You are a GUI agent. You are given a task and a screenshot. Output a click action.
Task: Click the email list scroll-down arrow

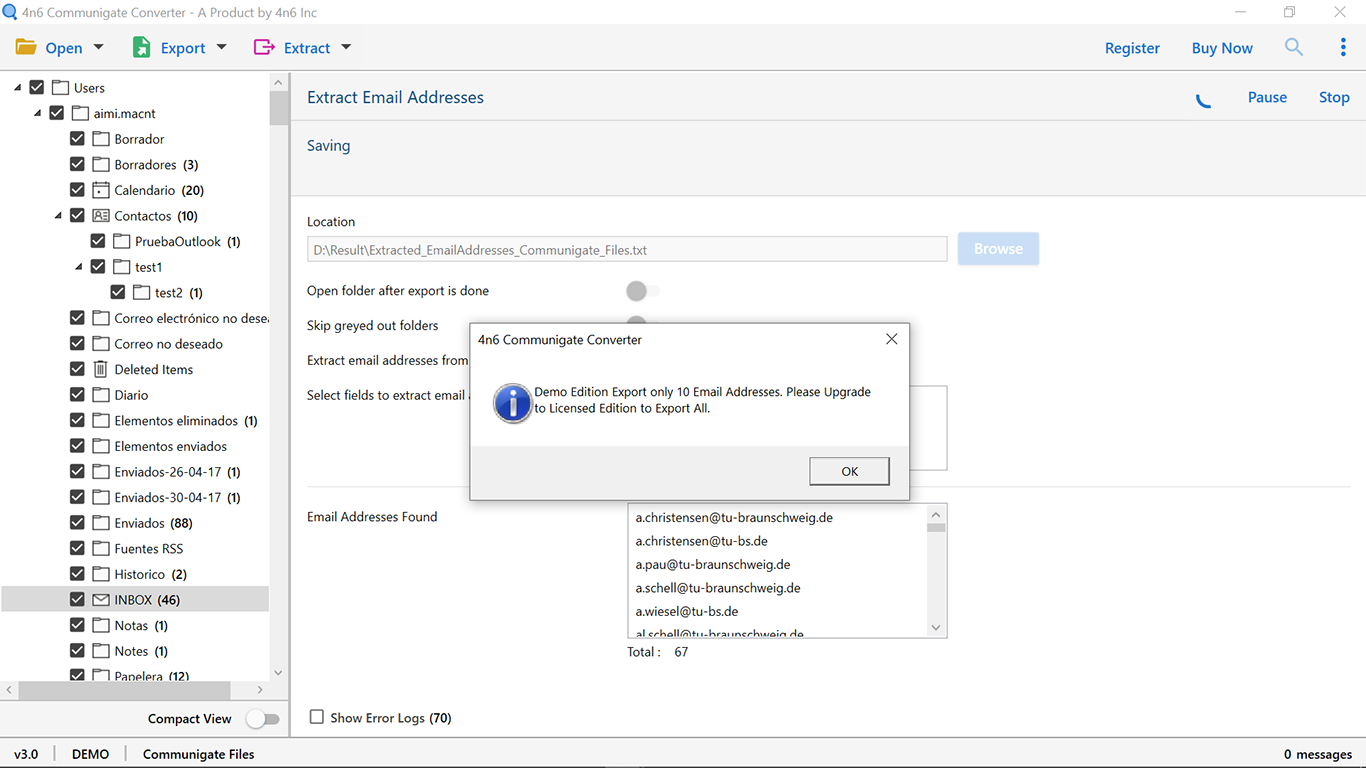click(936, 628)
